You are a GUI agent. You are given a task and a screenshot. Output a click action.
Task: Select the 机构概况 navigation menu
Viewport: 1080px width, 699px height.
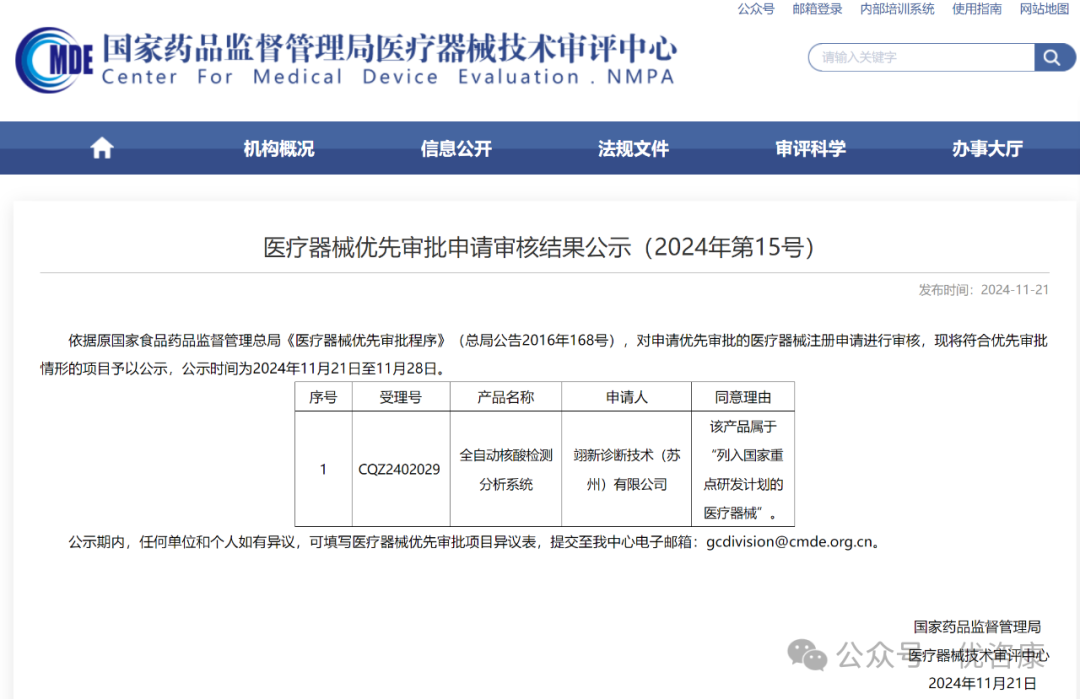click(x=279, y=149)
